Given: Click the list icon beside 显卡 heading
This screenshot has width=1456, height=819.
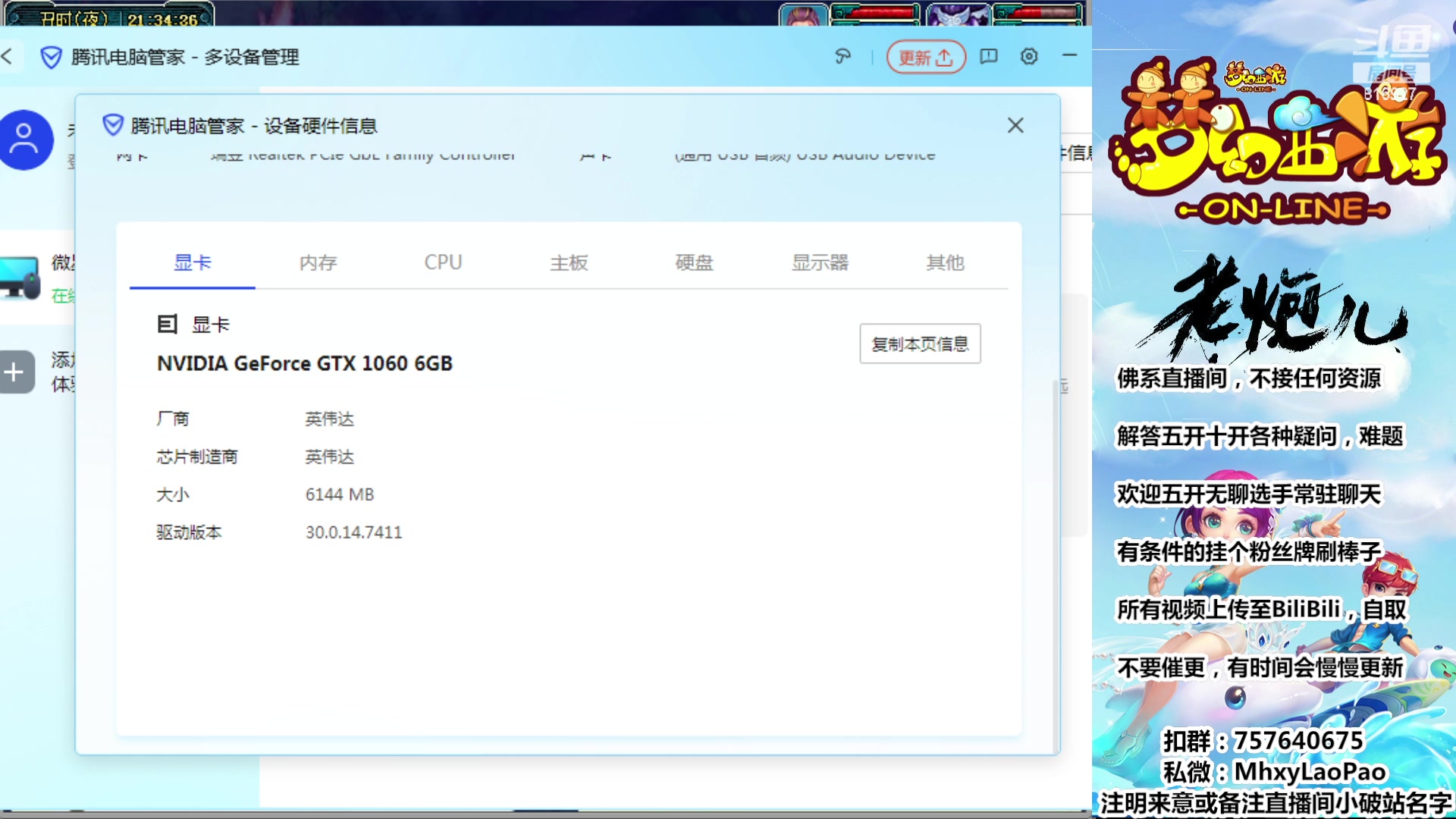Looking at the screenshot, I should tap(167, 325).
